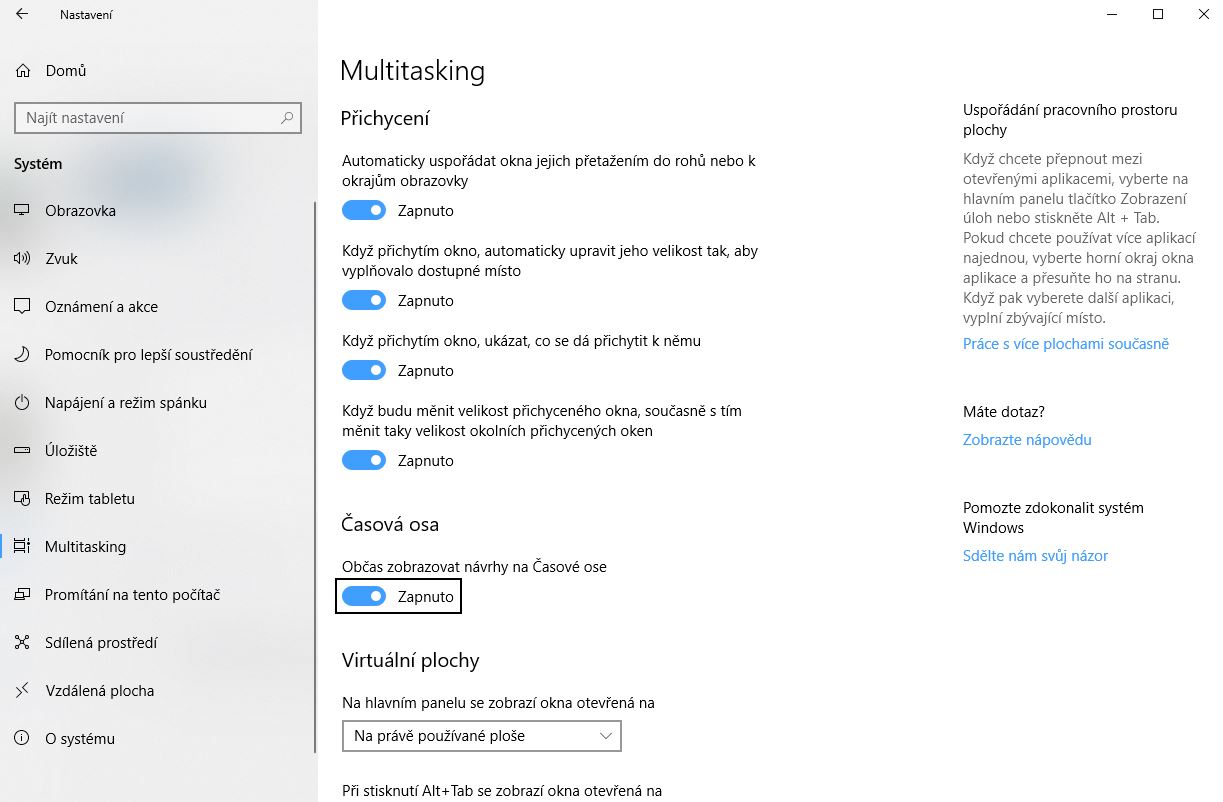Click the search magnifier icon

(288, 118)
